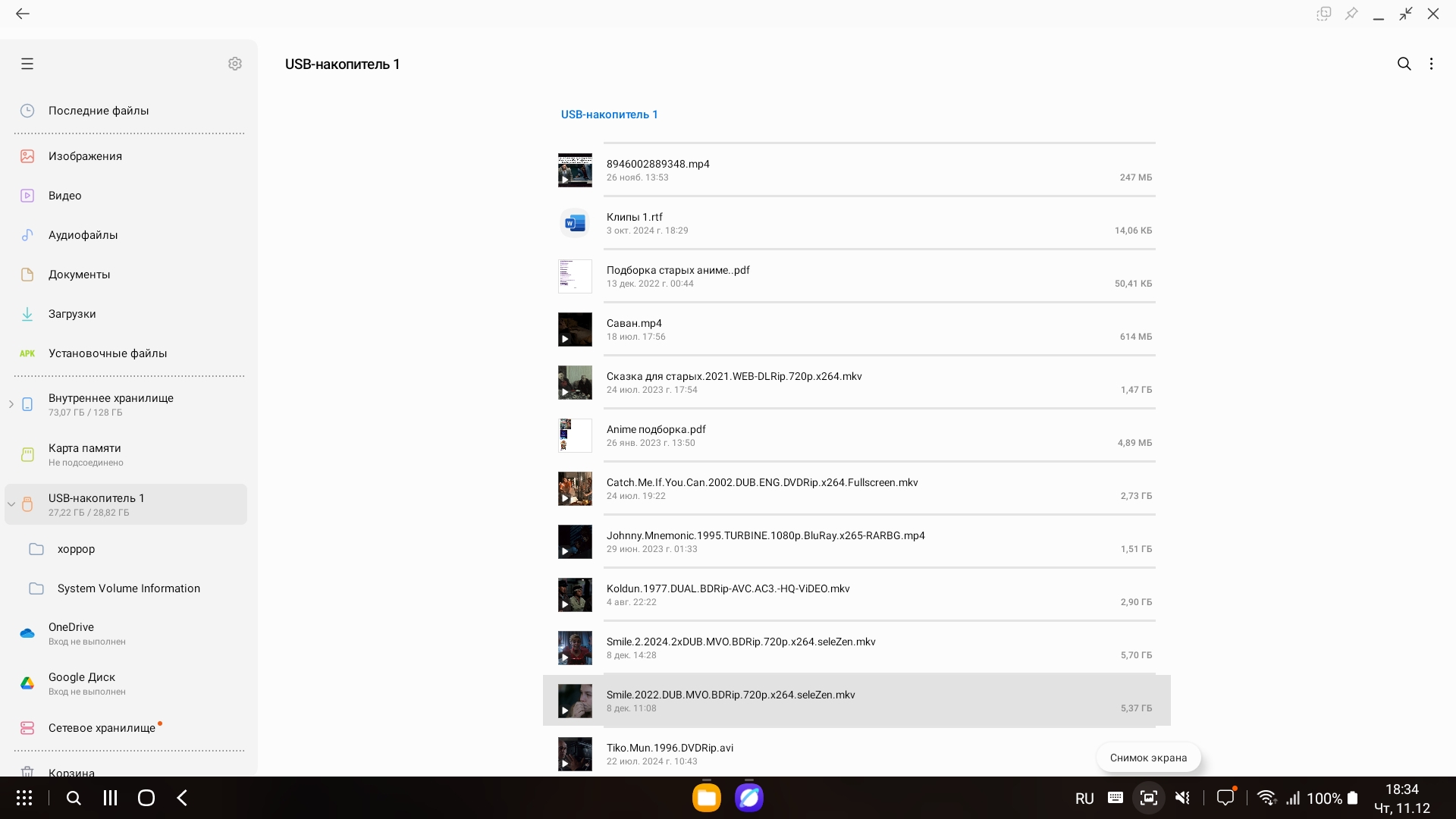
Task: Open the Клипы 1.rtf document
Action: pos(635,218)
